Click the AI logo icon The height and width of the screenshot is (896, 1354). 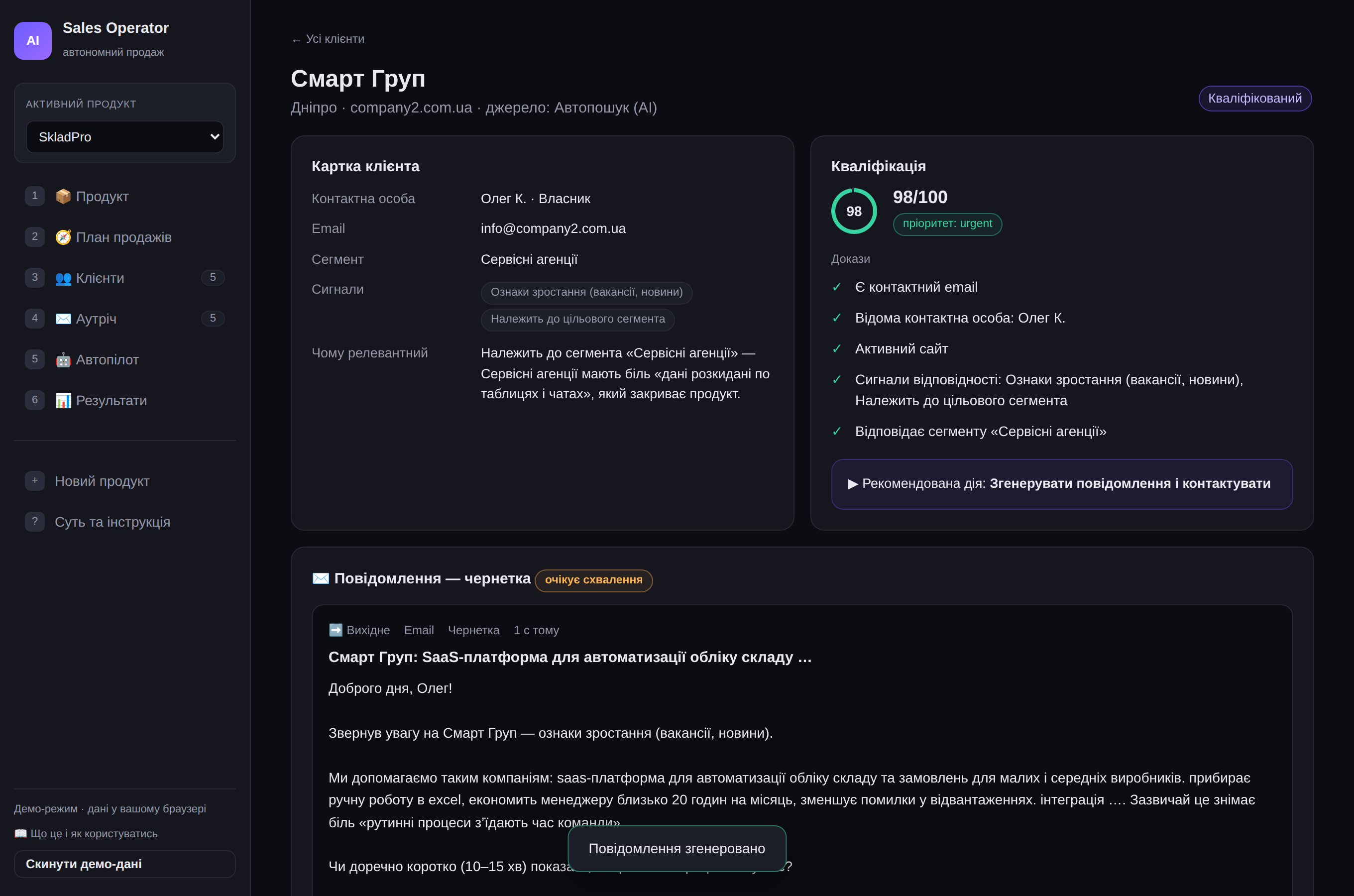32,41
